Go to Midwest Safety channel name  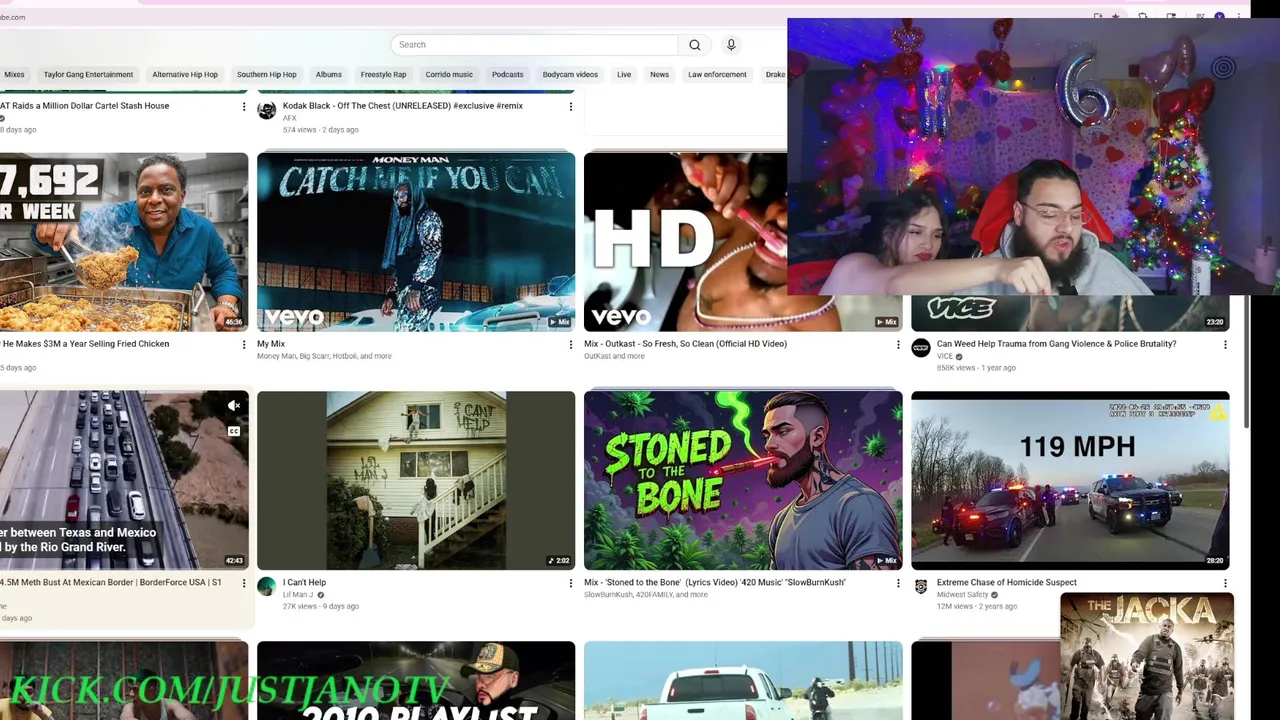[x=962, y=595]
